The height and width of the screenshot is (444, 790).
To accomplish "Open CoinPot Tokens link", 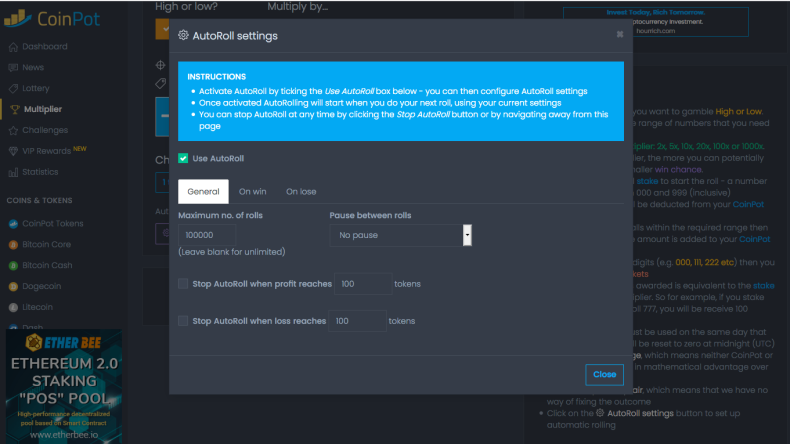I will pyautogui.click(x=52, y=224).
